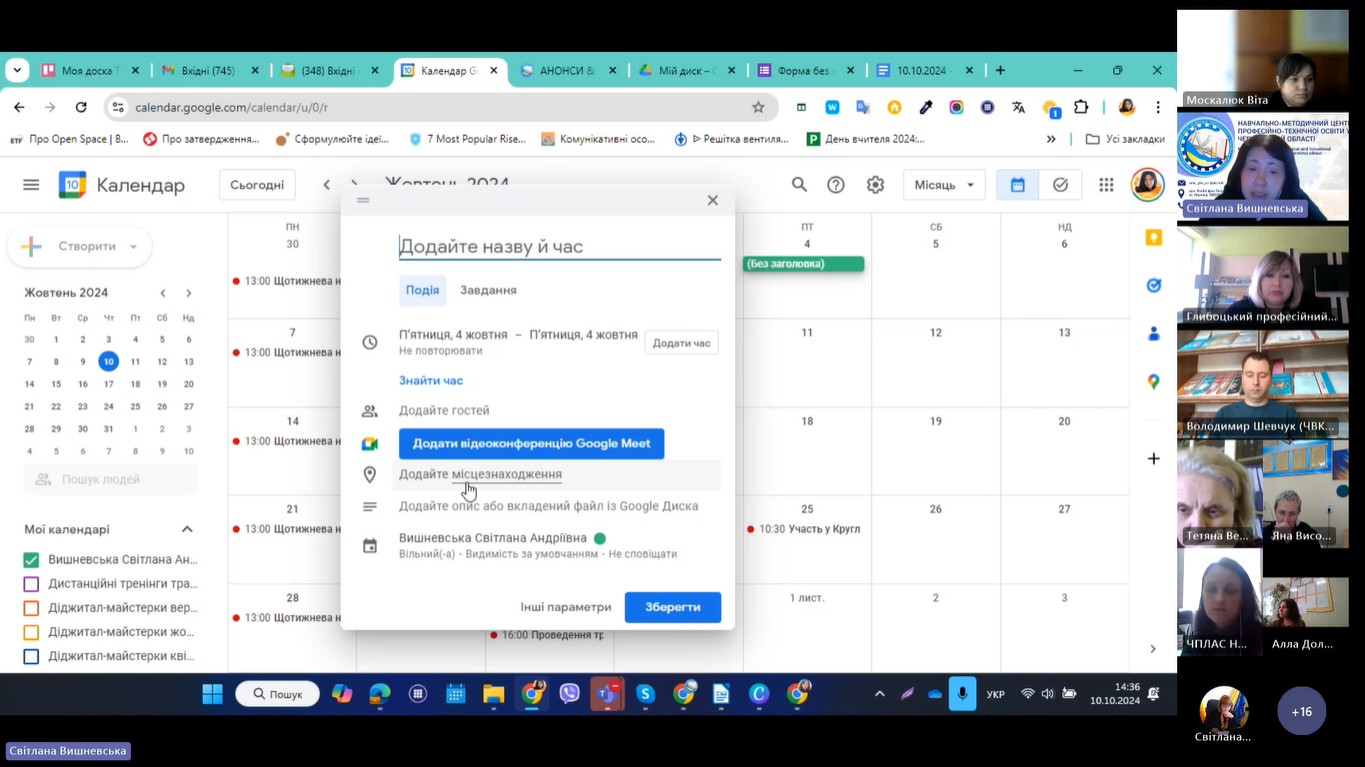Open Google Keep in side panel
The image size is (1365, 767).
(1153, 238)
